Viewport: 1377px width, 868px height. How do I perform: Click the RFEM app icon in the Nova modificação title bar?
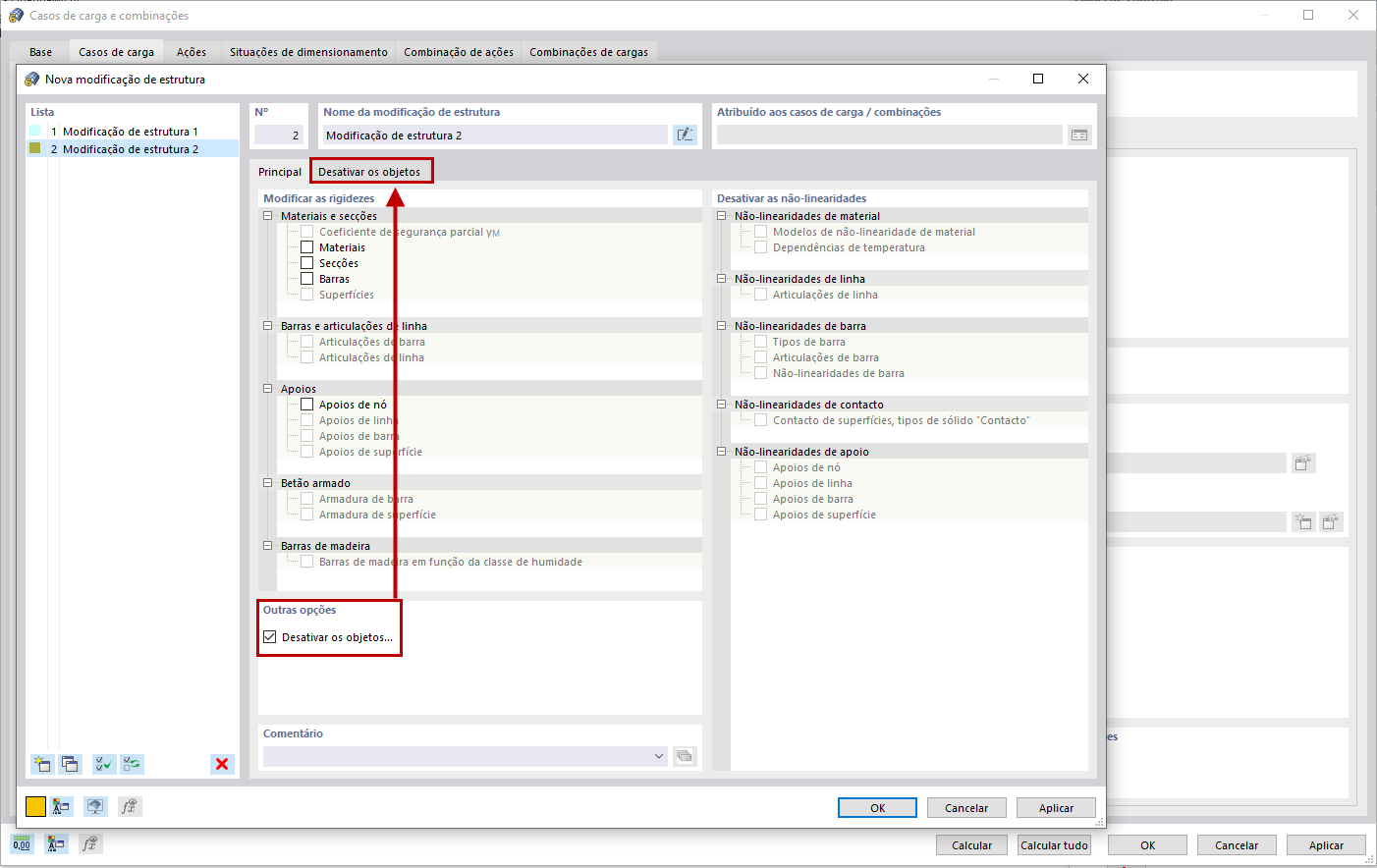point(32,80)
